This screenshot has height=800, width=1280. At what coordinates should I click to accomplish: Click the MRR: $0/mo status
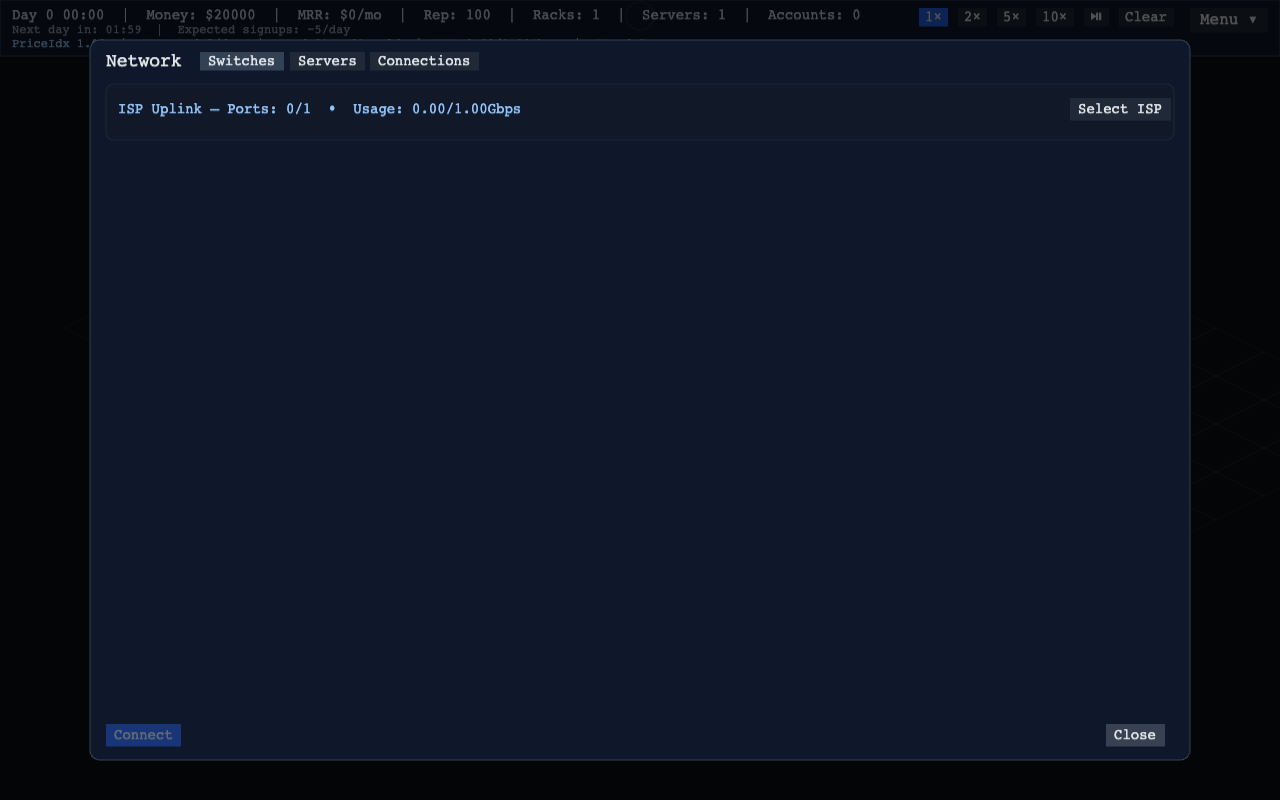[x=339, y=15]
